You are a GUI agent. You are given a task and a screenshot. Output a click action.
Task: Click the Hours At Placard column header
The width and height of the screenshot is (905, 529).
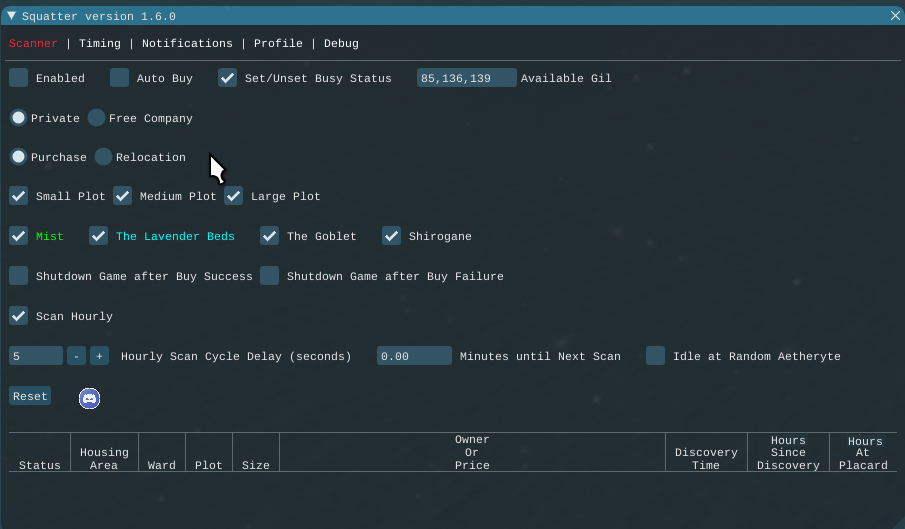pos(863,453)
